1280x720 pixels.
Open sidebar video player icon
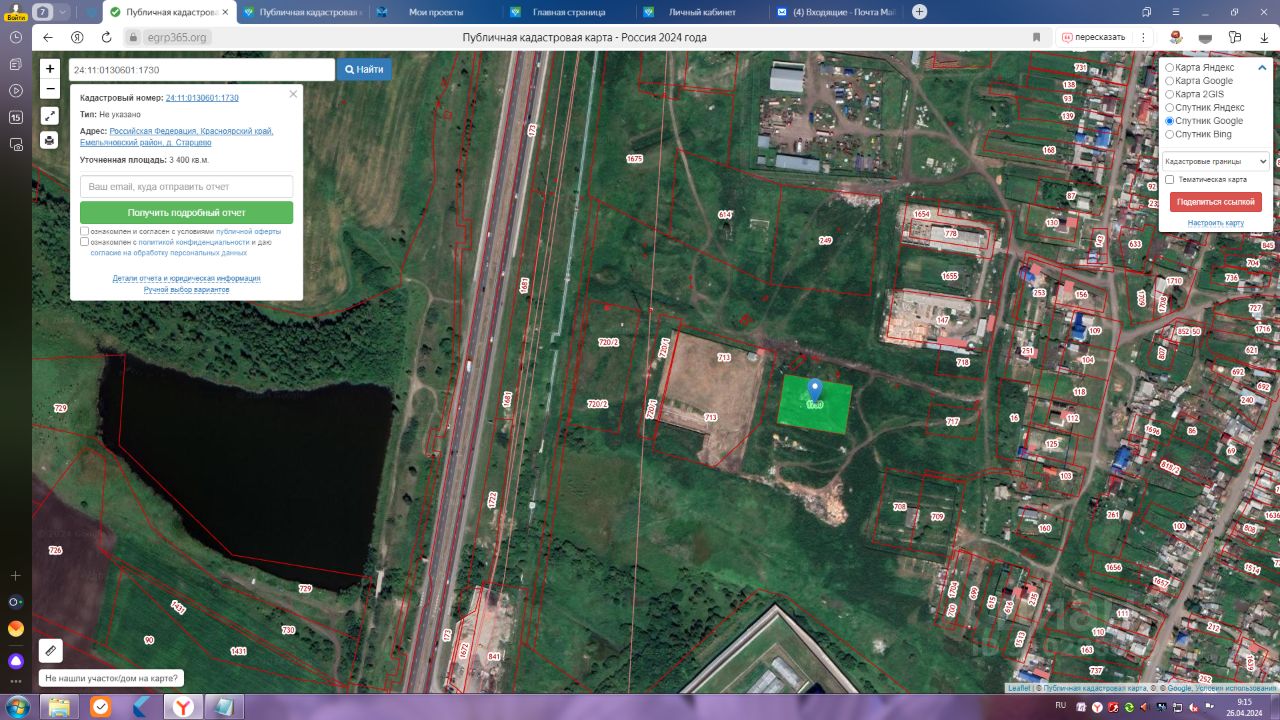click(15, 90)
